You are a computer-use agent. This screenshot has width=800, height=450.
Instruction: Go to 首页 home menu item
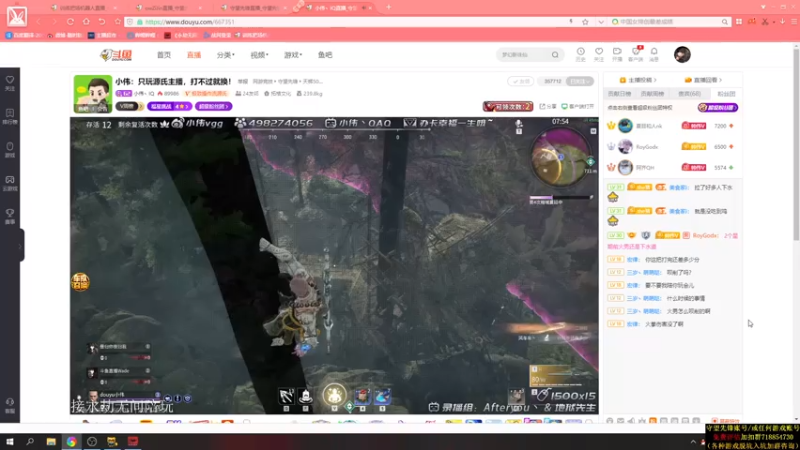pyautogui.click(x=164, y=55)
